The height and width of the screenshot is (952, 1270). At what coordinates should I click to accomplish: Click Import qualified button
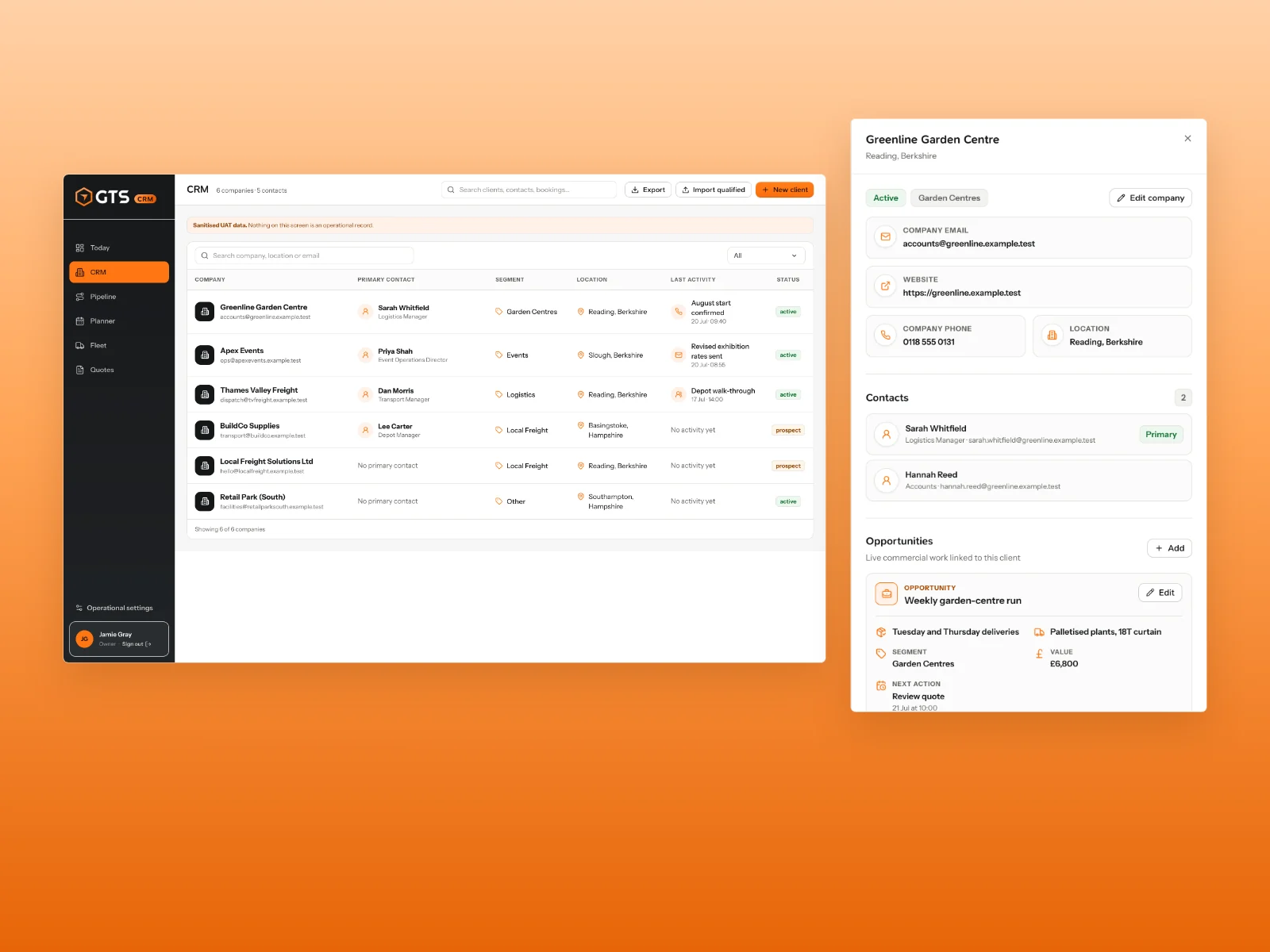click(714, 190)
